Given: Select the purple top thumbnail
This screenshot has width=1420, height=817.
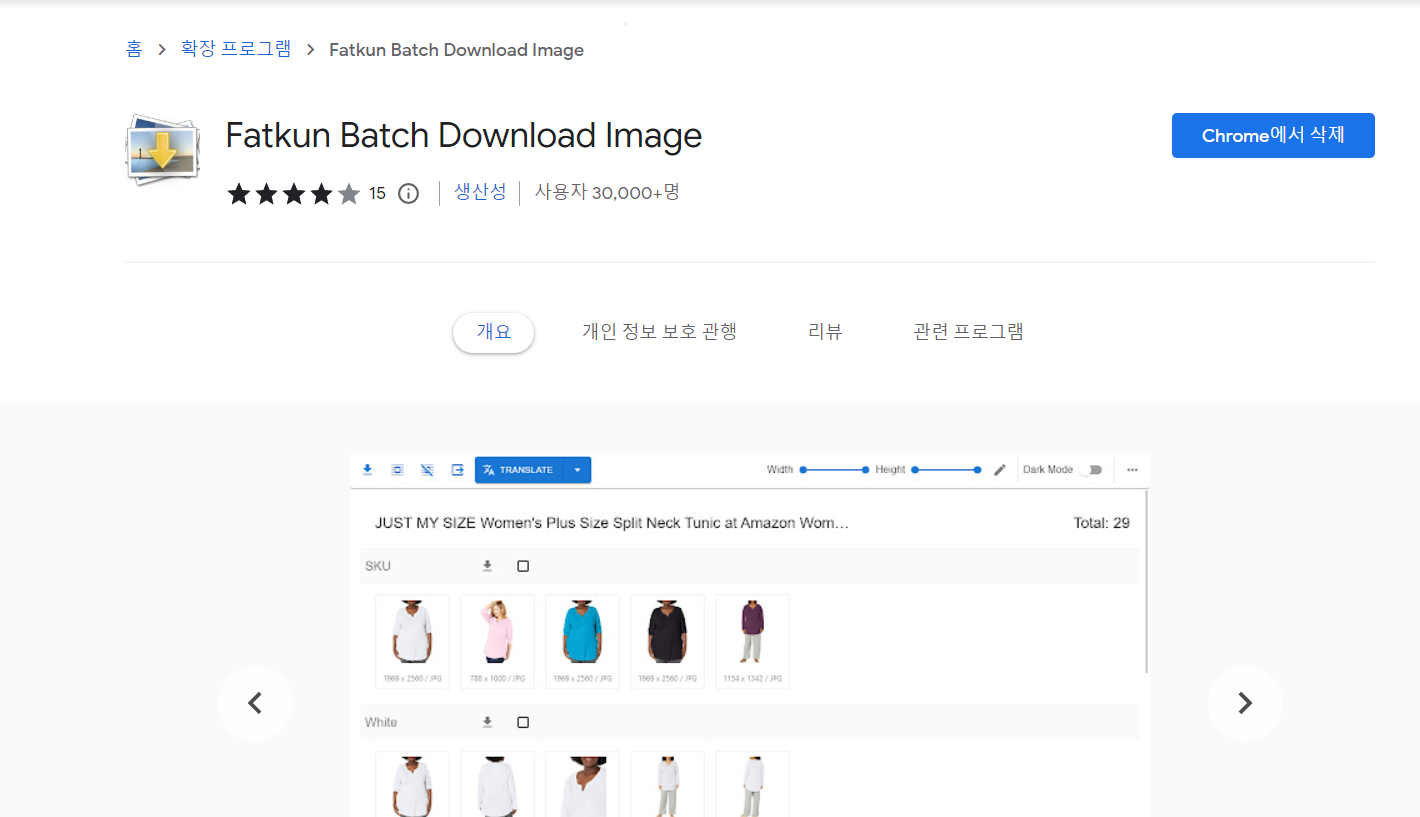Looking at the screenshot, I should coord(752,642).
